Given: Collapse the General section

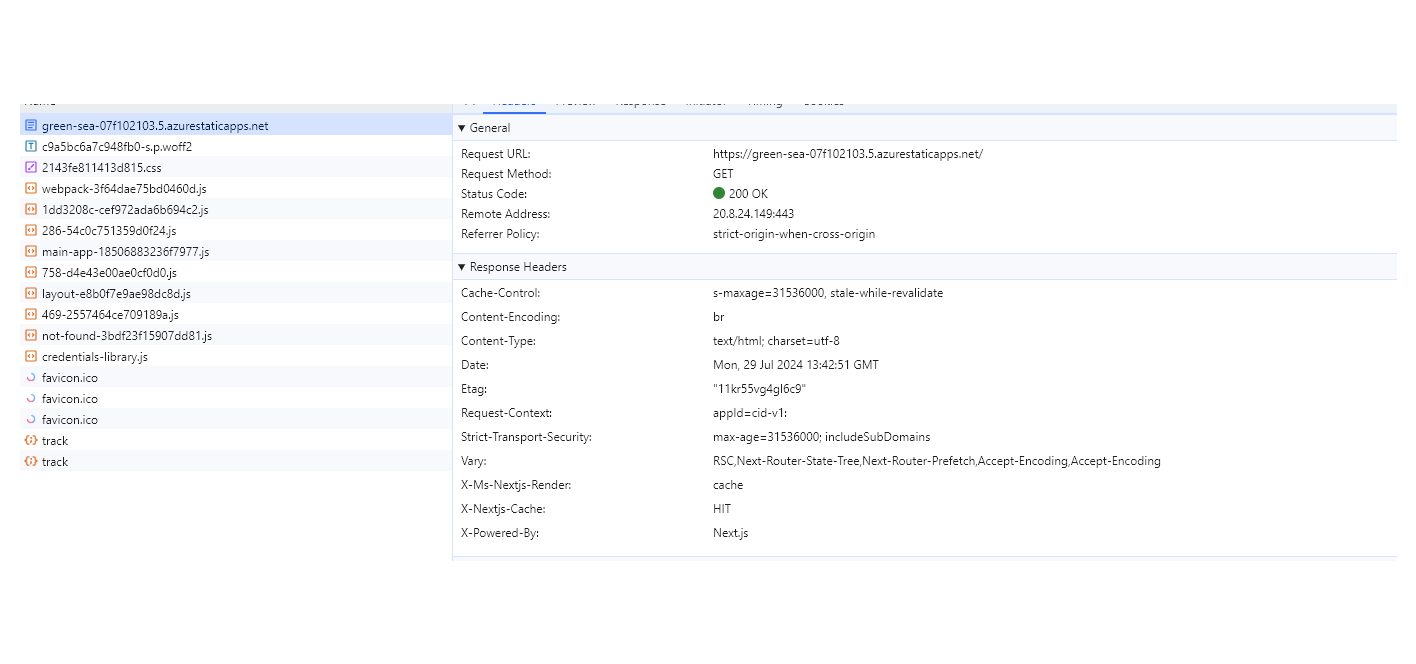Looking at the screenshot, I should pyautogui.click(x=461, y=127).
